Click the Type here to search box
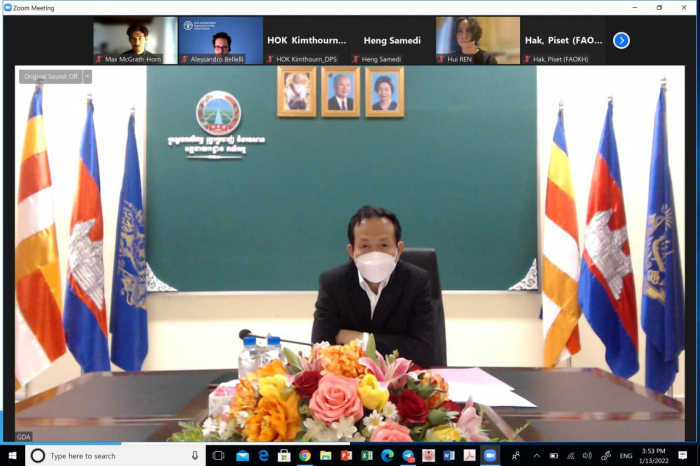700x466 pixels. click(110, 456)
